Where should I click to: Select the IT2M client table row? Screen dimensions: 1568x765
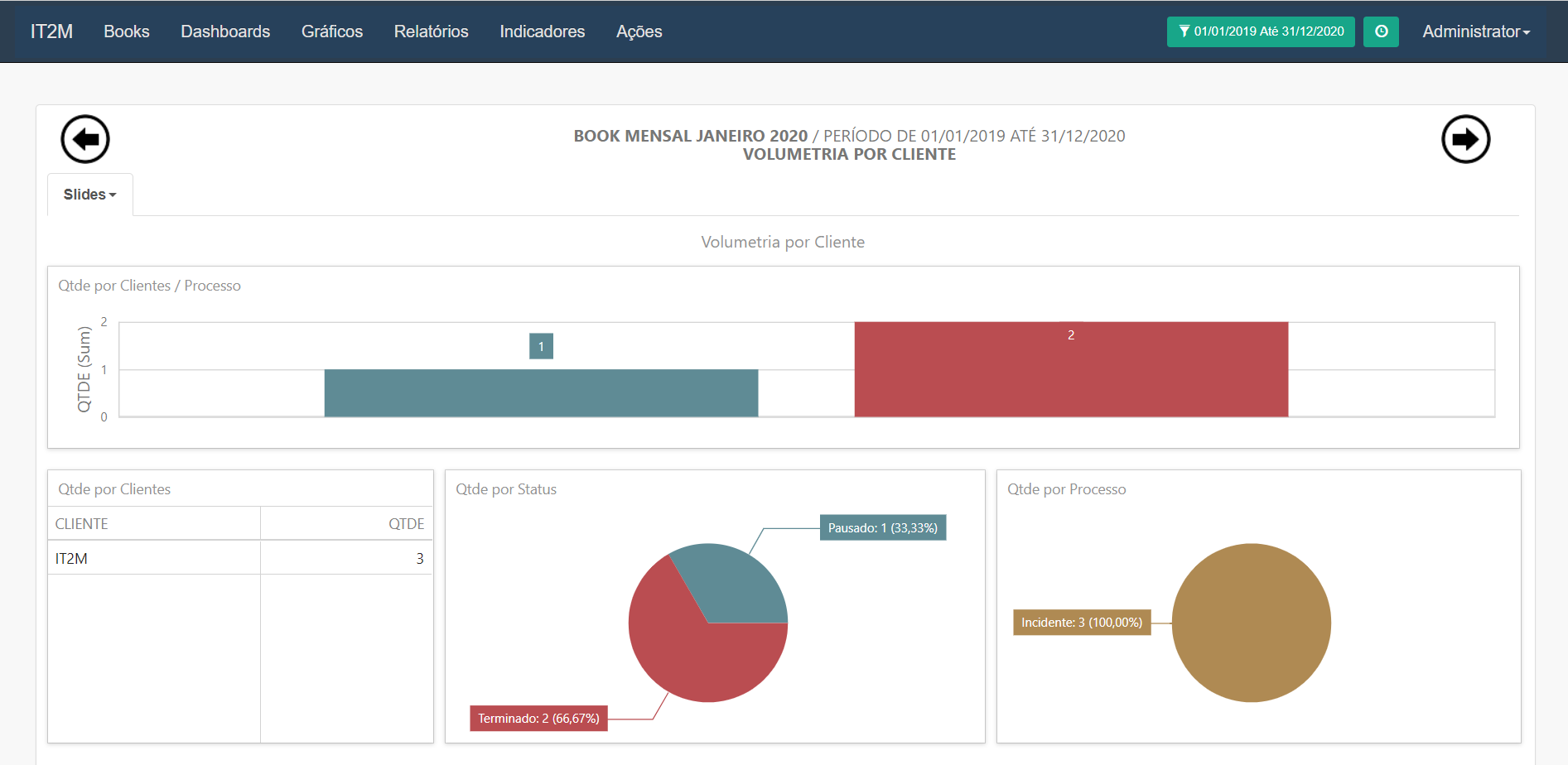pos(239,559)
